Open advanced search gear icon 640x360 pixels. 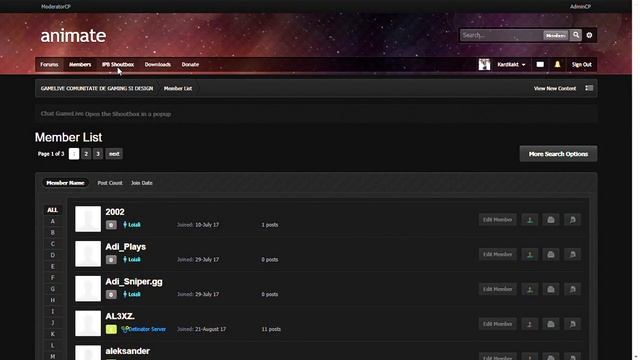(589, 35)
